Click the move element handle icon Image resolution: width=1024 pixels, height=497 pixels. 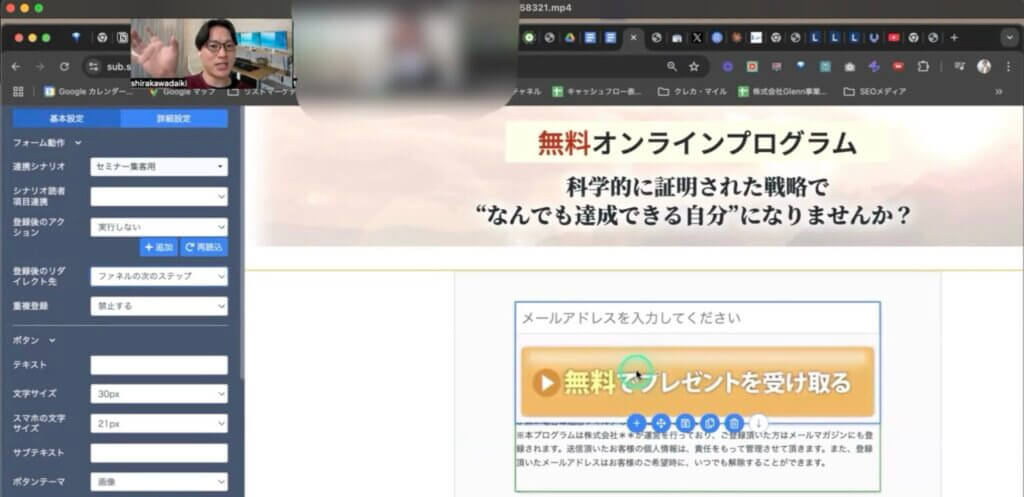click(x=661, y=423)
